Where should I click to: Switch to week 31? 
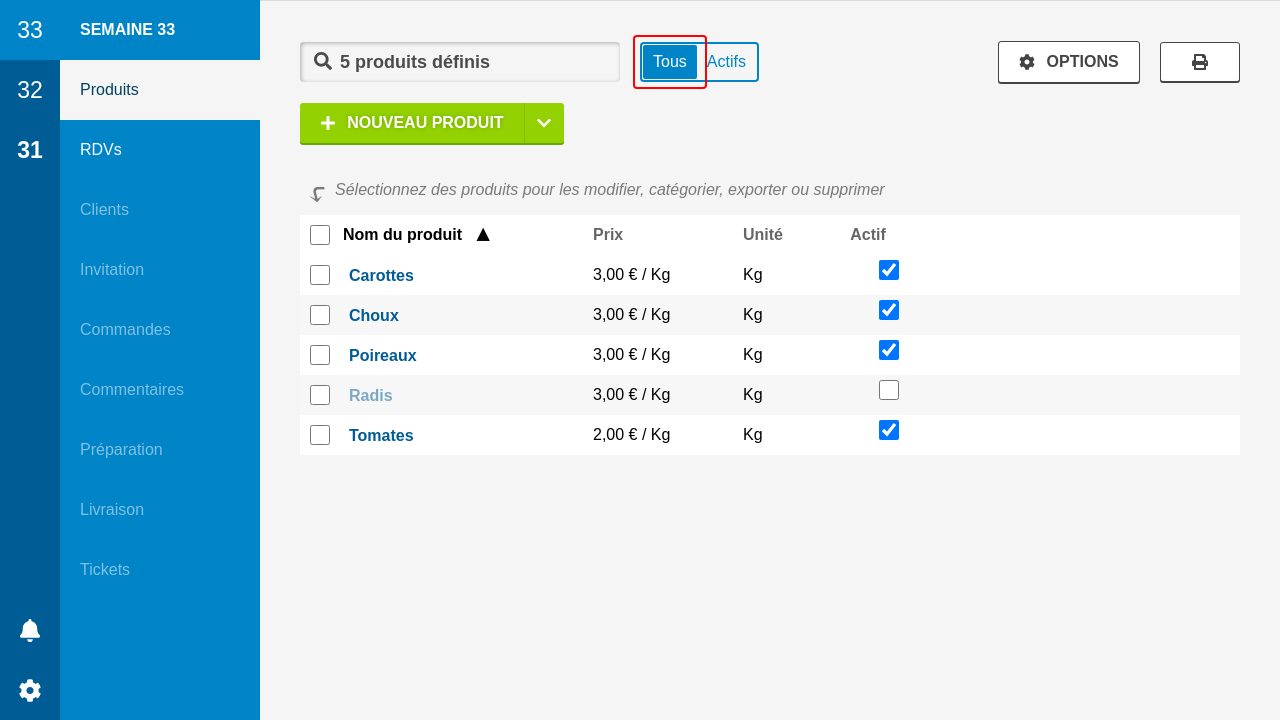pyautogui.click(x=30, y=150)
